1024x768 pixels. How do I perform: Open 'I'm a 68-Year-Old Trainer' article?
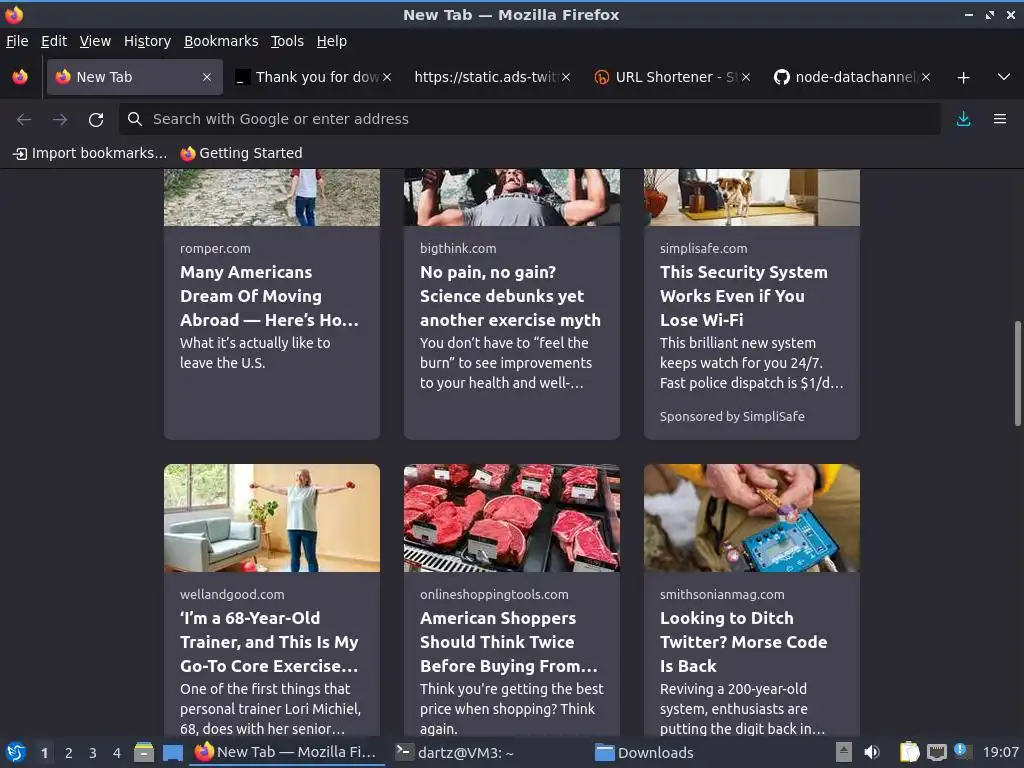(269, 642)
